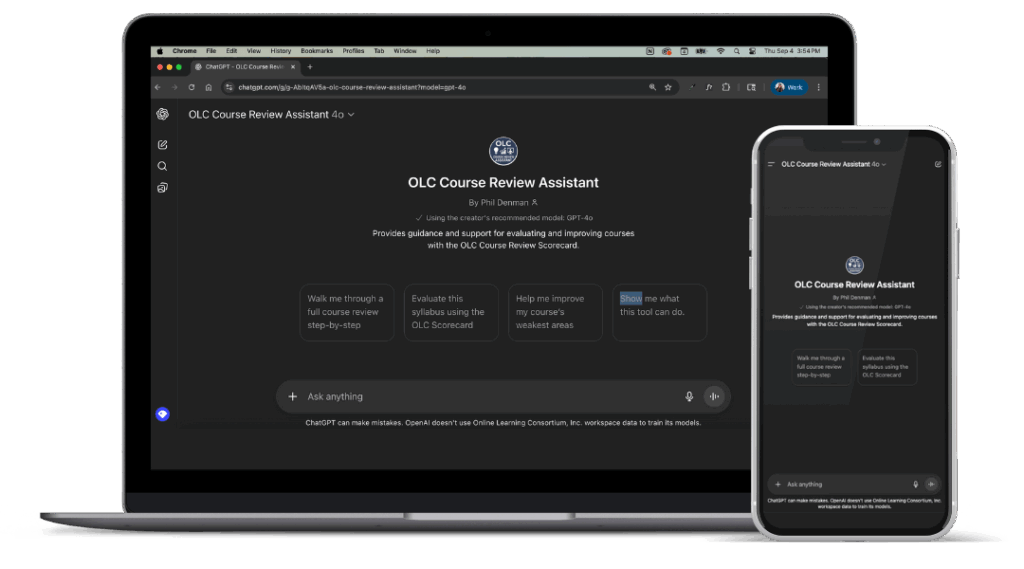Click the chatgpt.com URL in address bar
1024x569 pixels.
click(352, 87)
